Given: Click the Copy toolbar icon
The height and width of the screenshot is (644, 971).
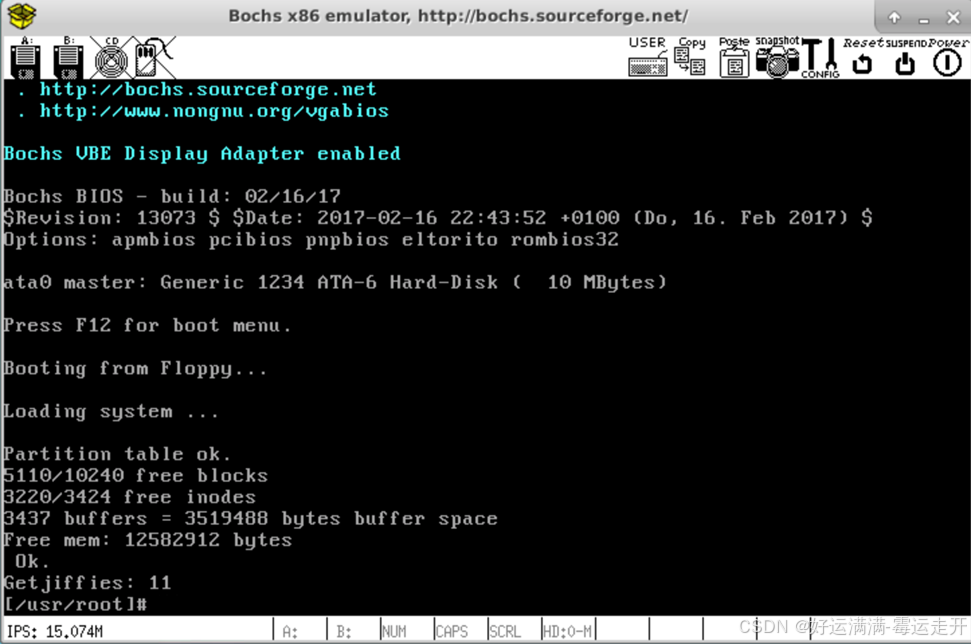Looking at the screenshot, I should [x=691, y=56].
